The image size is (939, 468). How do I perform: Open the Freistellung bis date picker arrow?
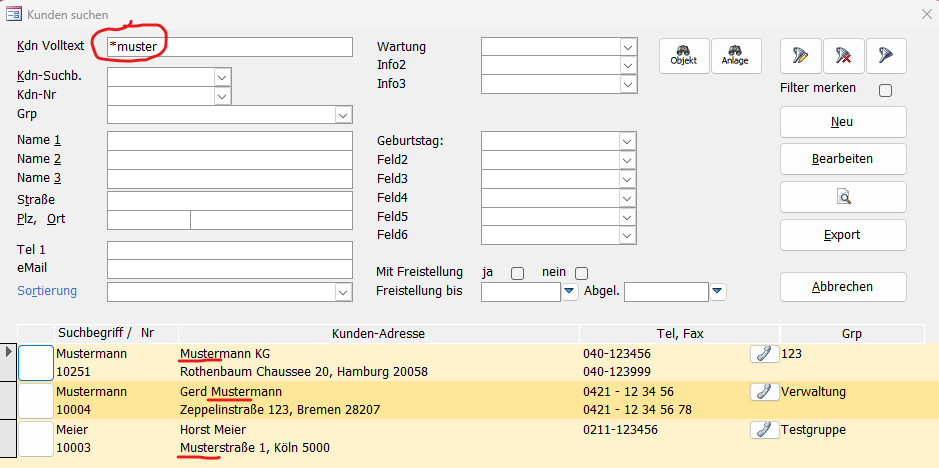point(570,292)
